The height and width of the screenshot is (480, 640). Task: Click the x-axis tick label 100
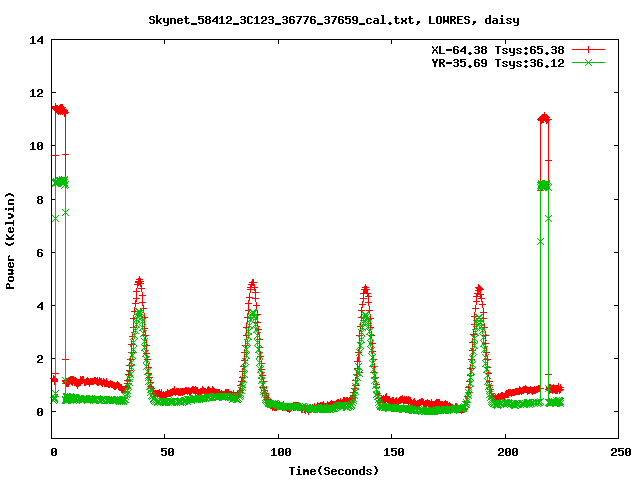280,452
